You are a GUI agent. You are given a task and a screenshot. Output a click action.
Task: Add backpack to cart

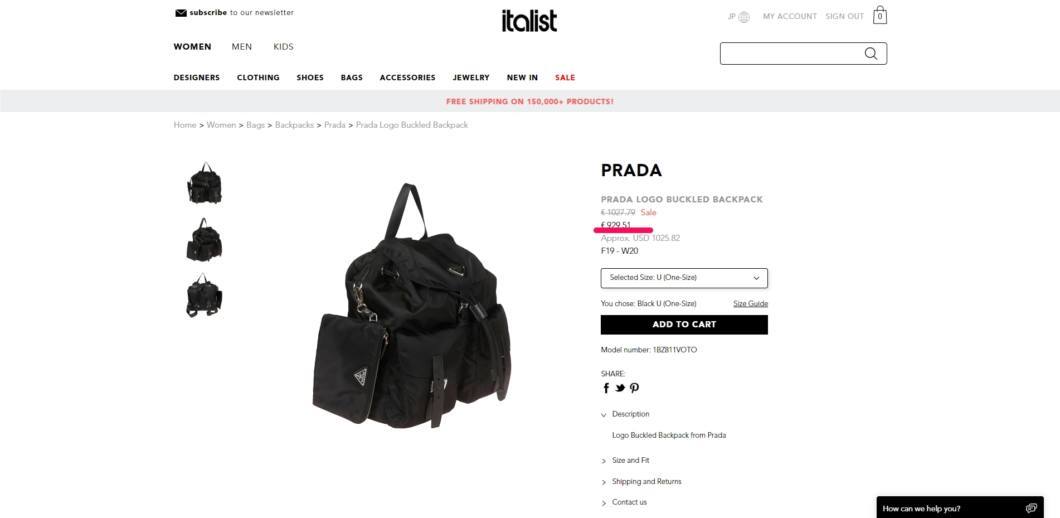tap(684, 325)
